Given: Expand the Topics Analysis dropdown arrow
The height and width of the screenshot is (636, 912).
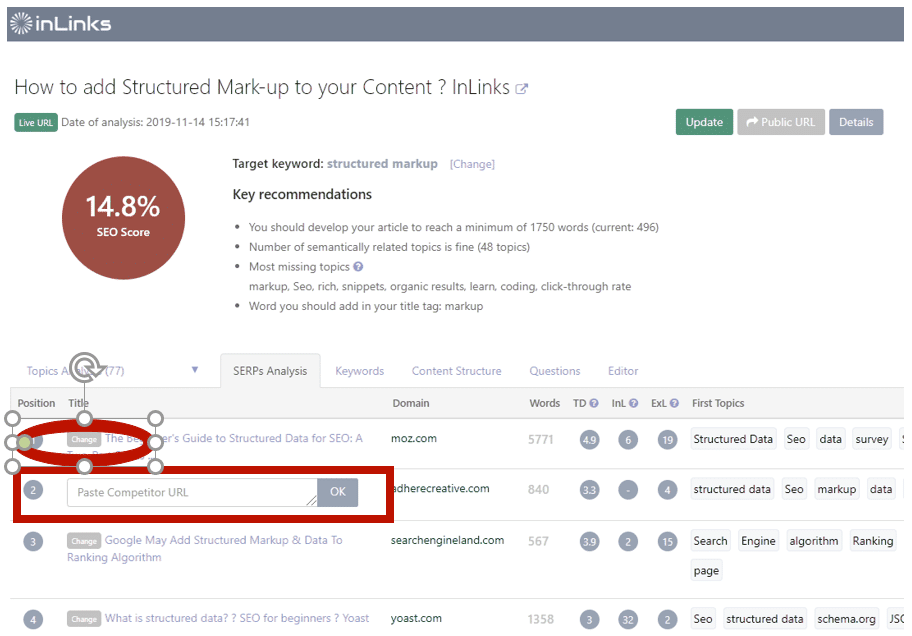Looking at the screenshot, I should click(x=195, y=369).
